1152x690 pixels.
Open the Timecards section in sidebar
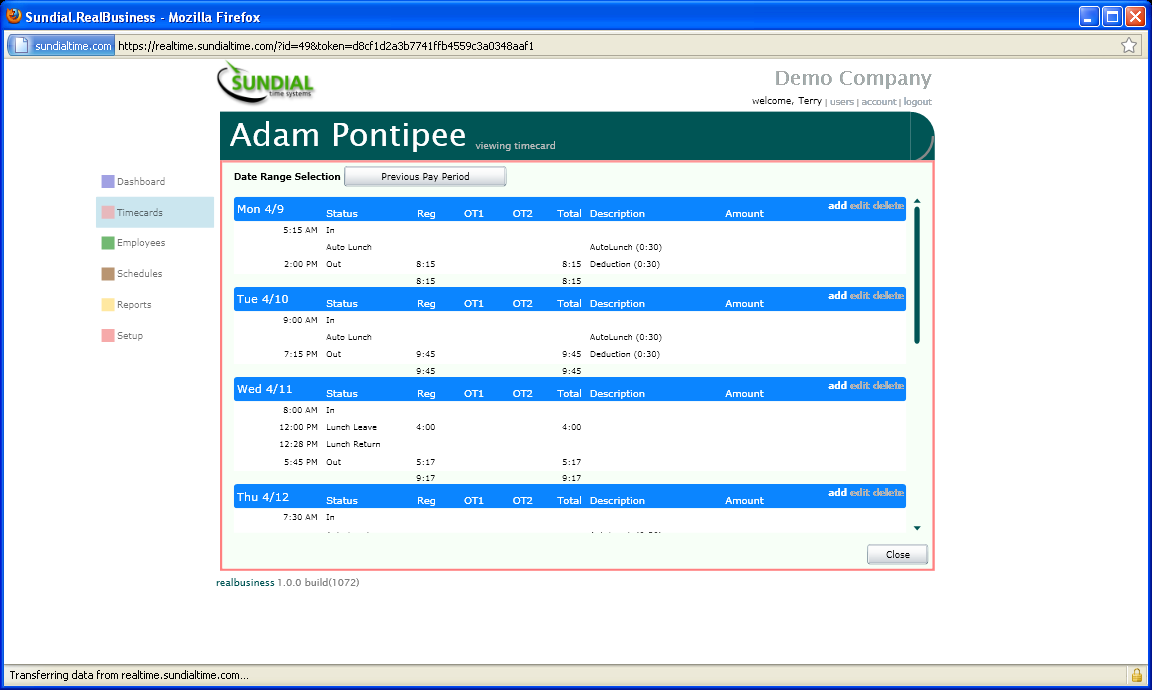coord(139,213)
